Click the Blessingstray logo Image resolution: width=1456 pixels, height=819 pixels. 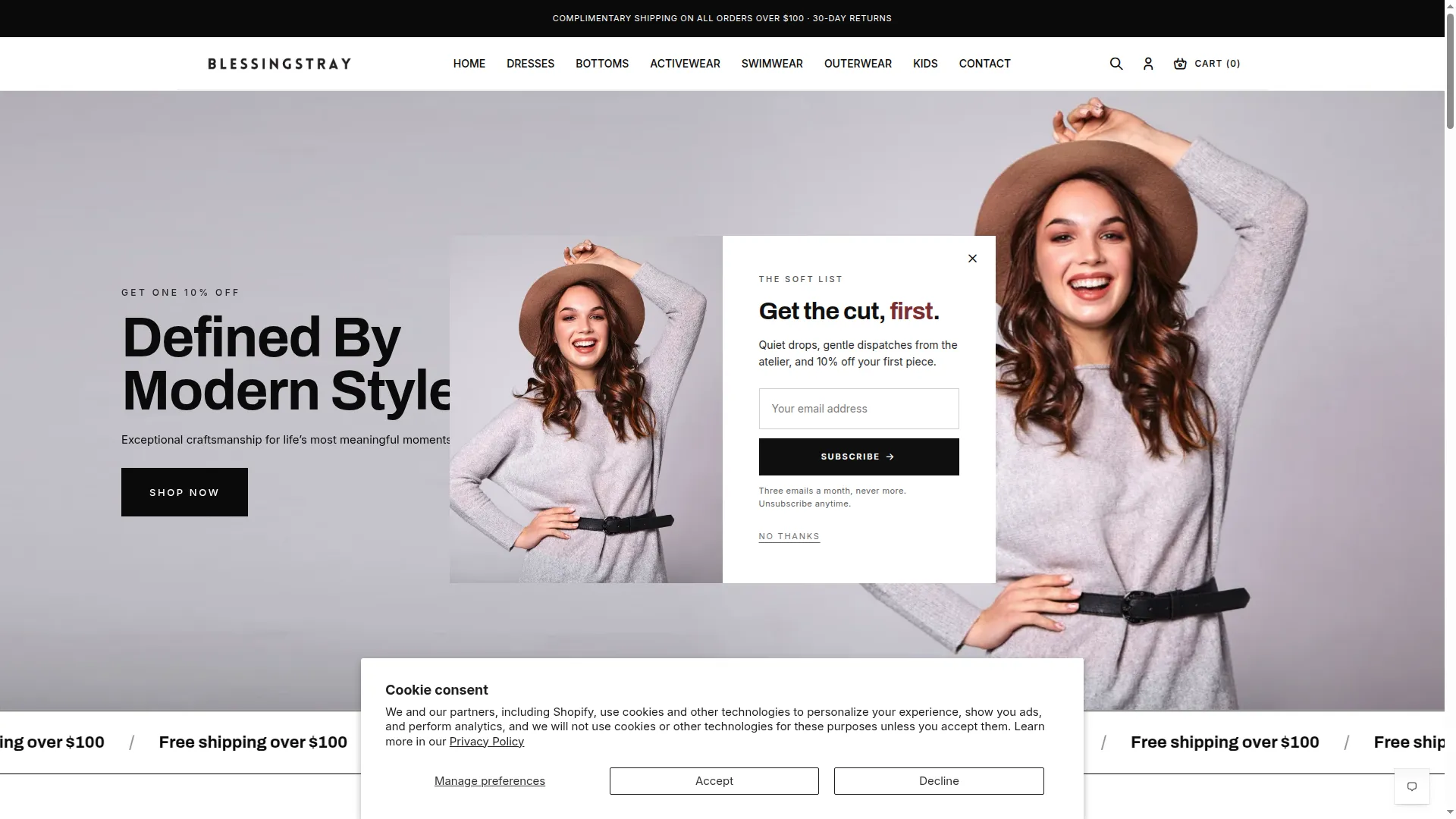click(x=280, y=64)
